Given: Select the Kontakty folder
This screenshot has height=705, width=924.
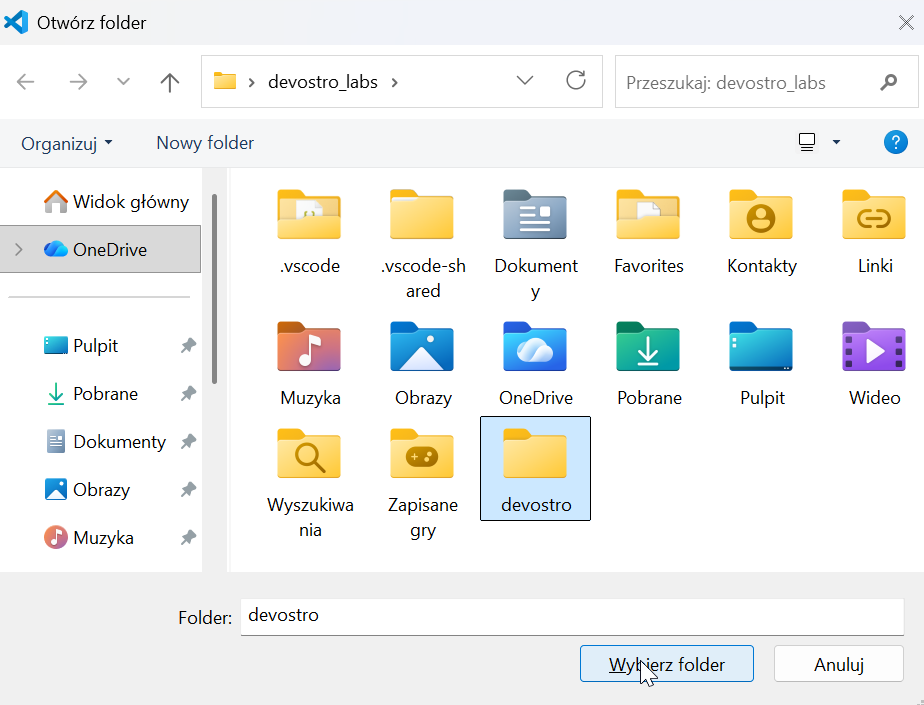Looking at the screenshot, I should pos(761,232).
